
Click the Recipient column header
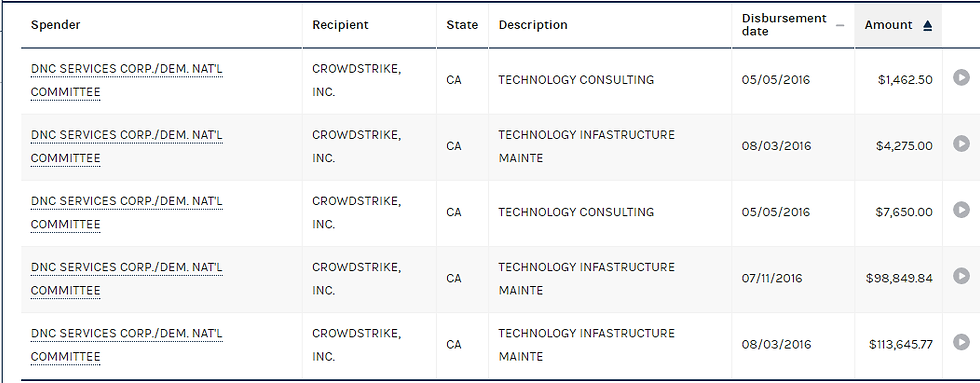point(341,25)
